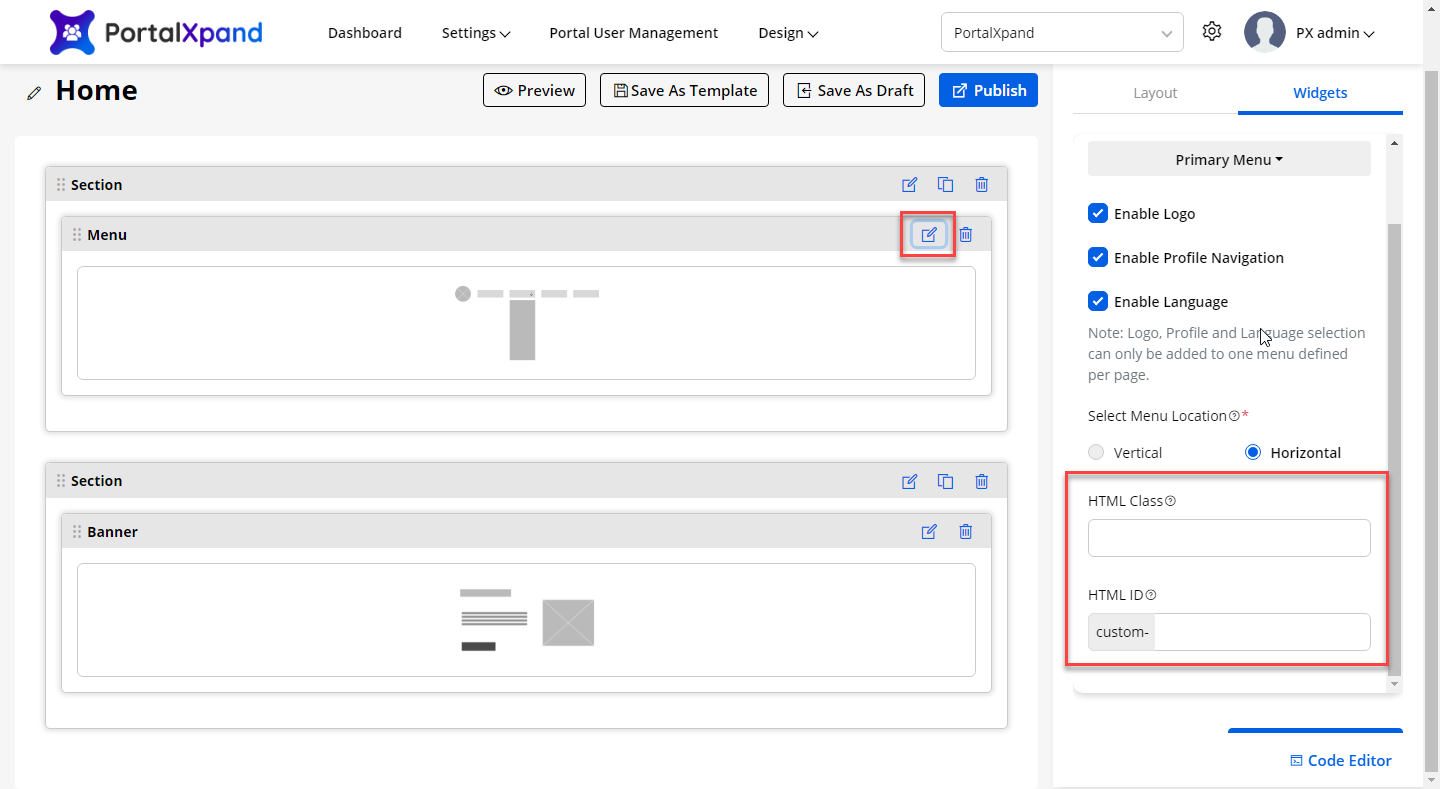Delete the first Section
Screen dimensions: 1440x789
click(981, 185)
